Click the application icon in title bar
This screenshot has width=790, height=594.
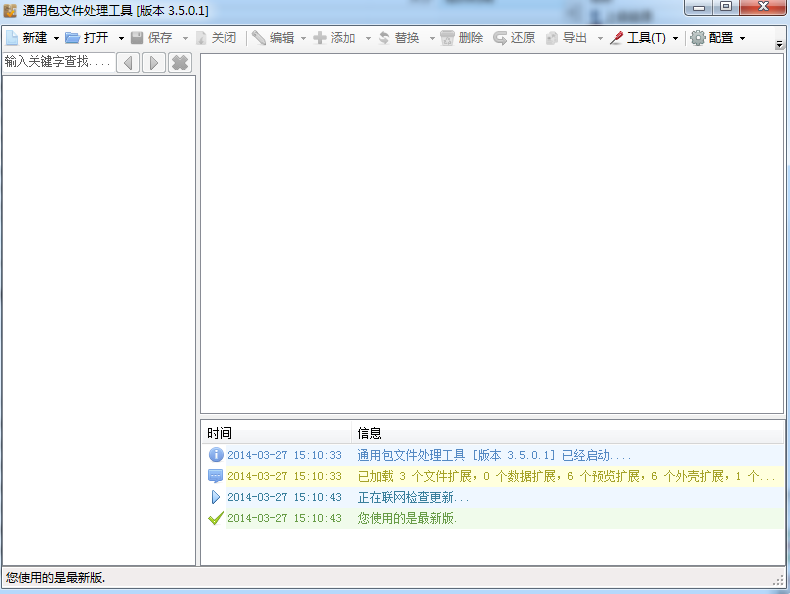click(10, 10)
